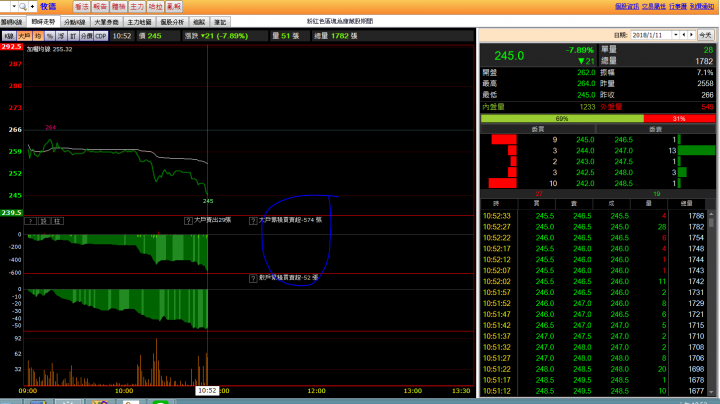720x404 pixels.
Task: Click the green taskbar icon at bottom
Action: point(160,402)
